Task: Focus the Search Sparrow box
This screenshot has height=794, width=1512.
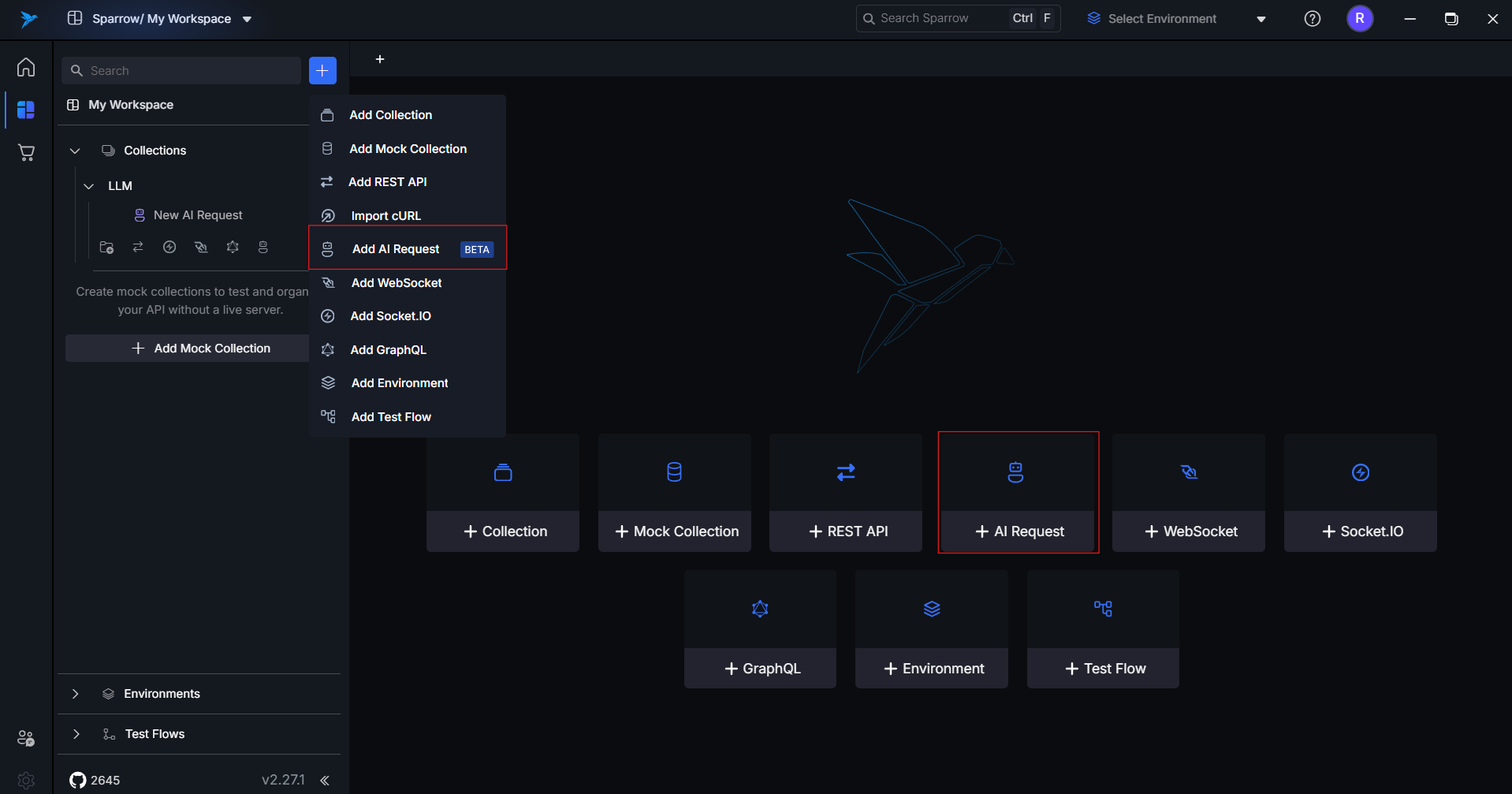Action: coord(958,18)
